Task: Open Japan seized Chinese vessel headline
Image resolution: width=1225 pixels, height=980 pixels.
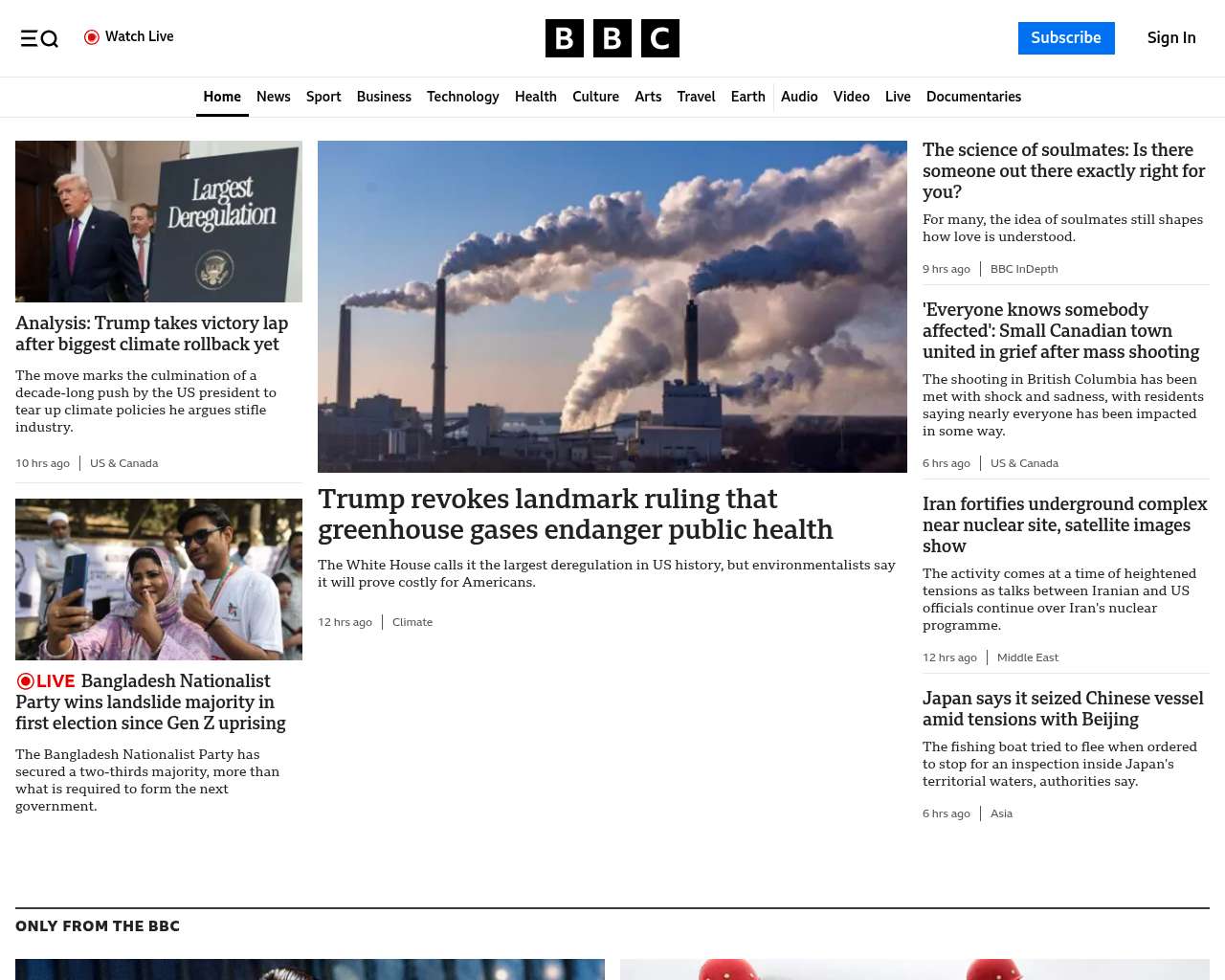Action: [x=1062, y=709]
